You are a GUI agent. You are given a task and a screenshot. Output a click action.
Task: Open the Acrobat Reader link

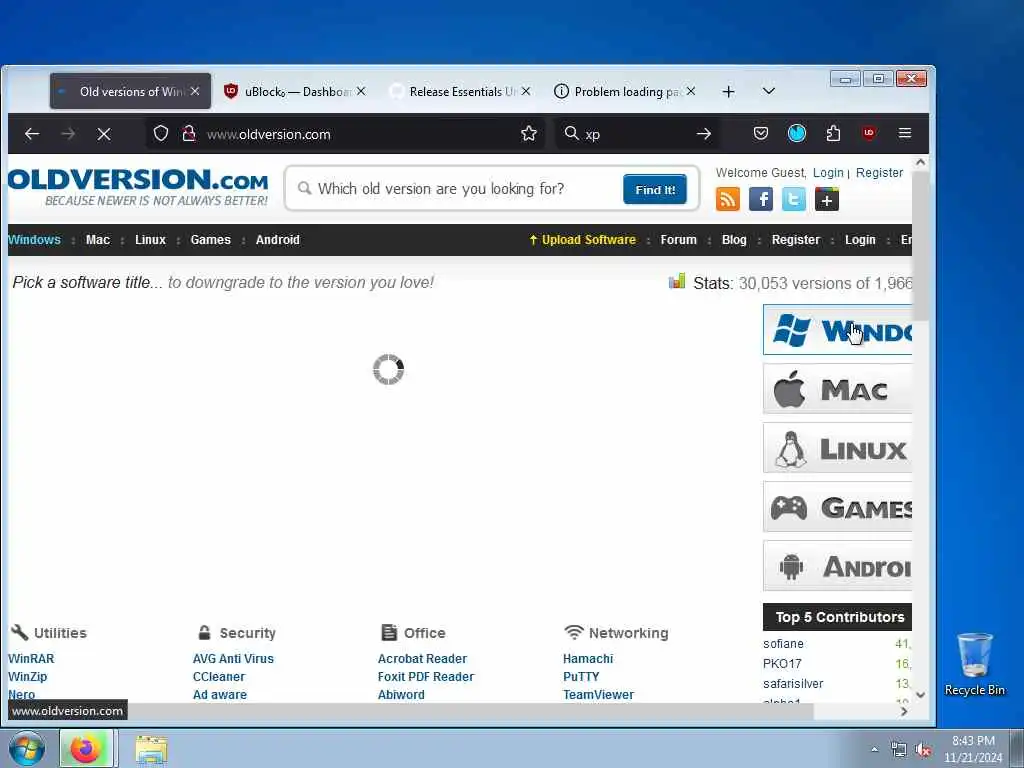[x=423, y=659]
